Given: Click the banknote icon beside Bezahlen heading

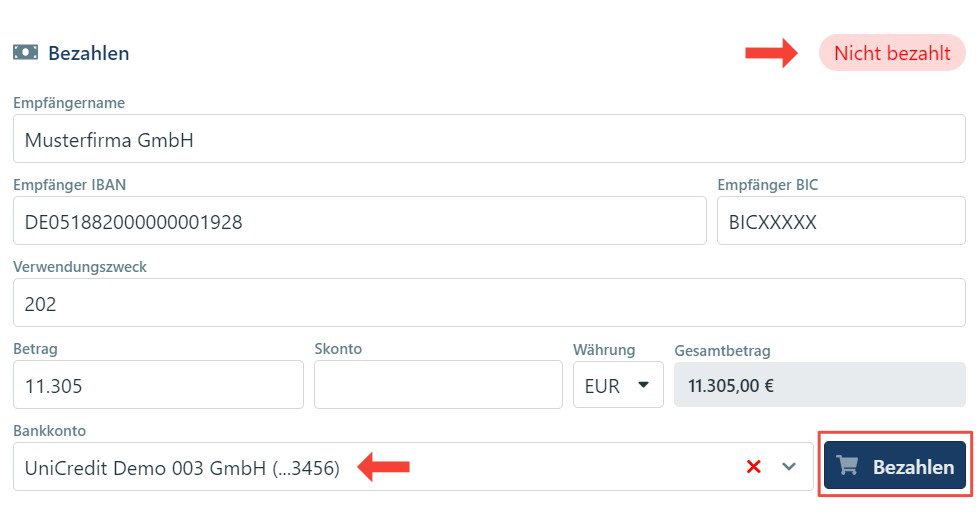Looking at the screenshot, I should tap(25, 53).
